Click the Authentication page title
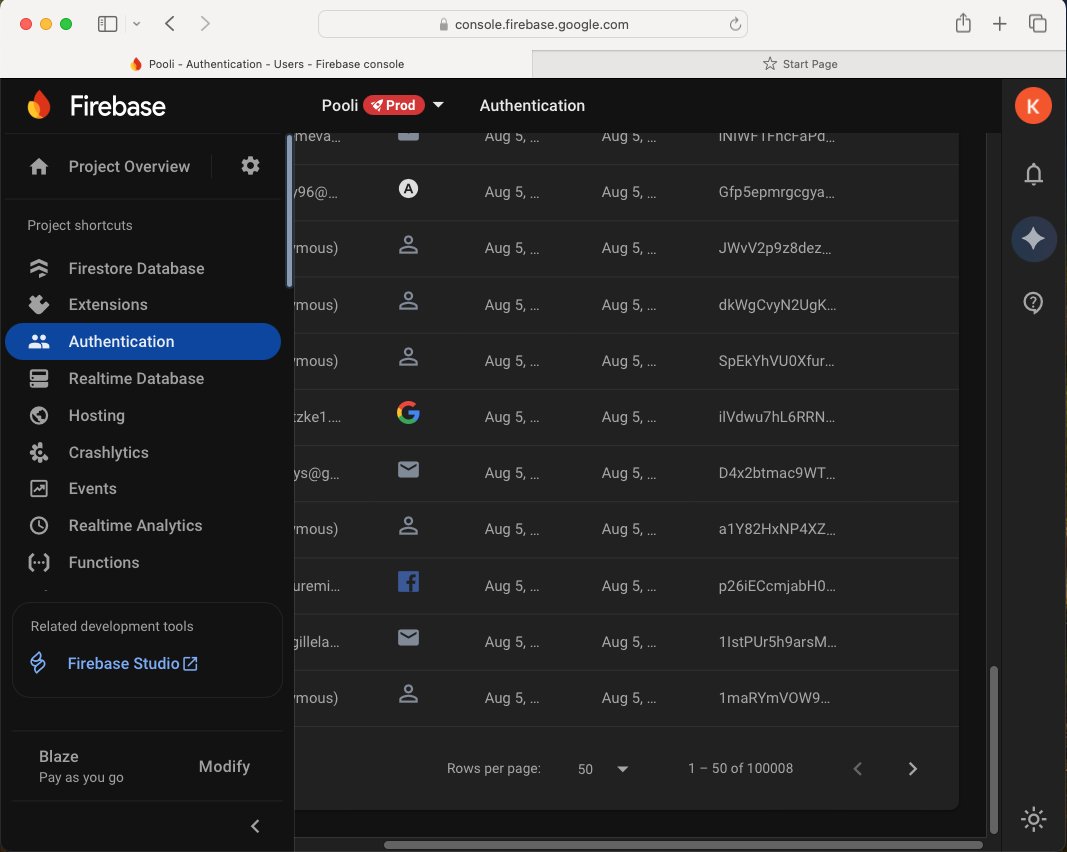The image size is (1067, 852). [x=532, y=105]
